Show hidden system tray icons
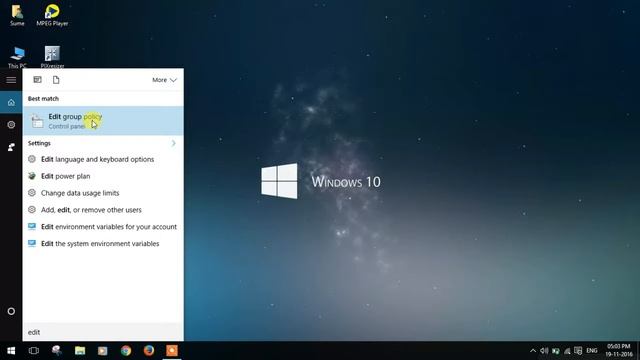 [533, 351]
